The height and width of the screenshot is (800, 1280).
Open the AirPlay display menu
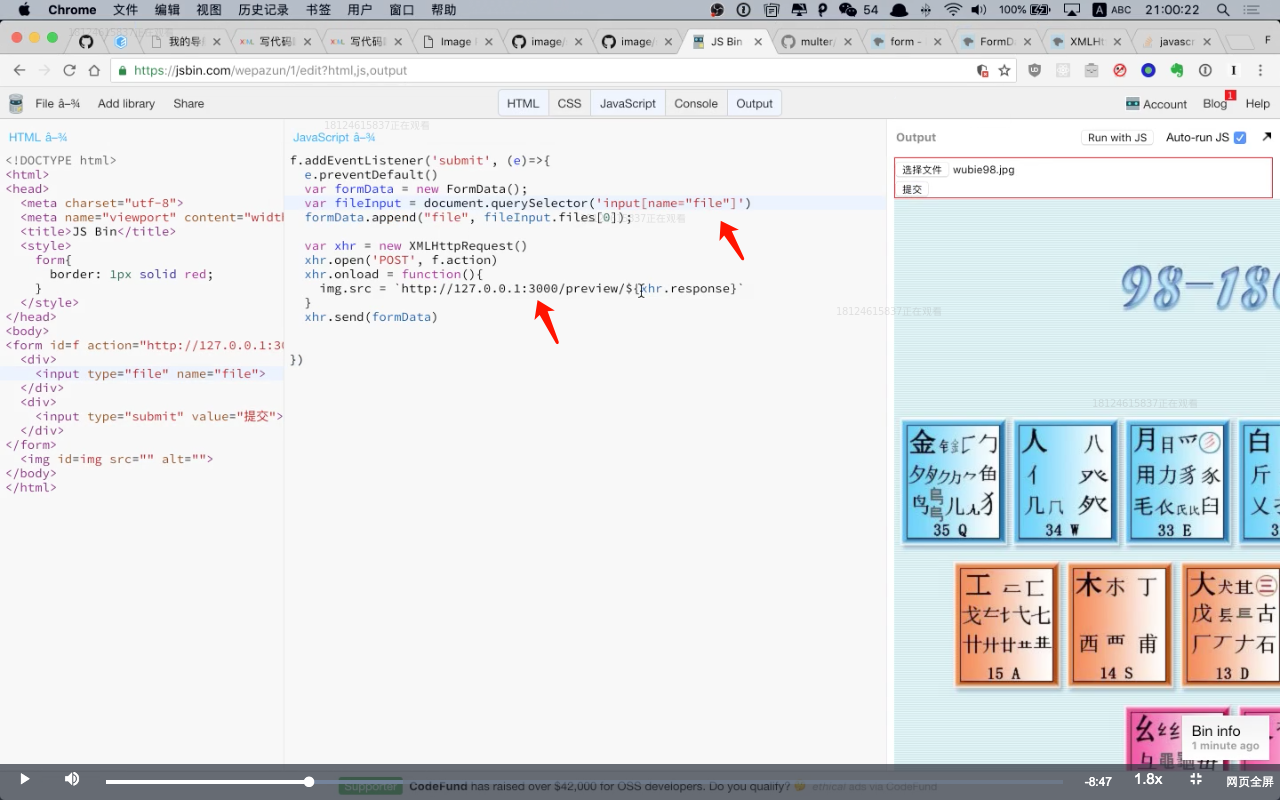[1072, 10]
